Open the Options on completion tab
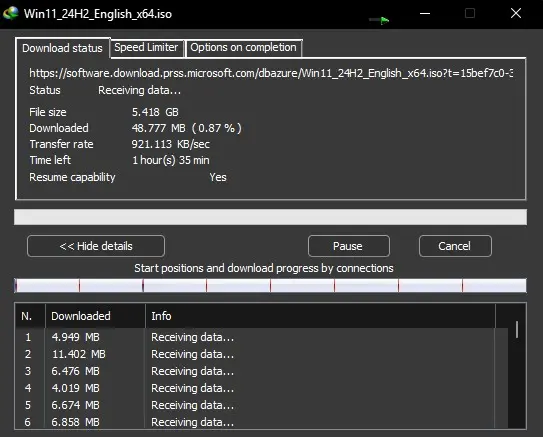 [243, 47]
